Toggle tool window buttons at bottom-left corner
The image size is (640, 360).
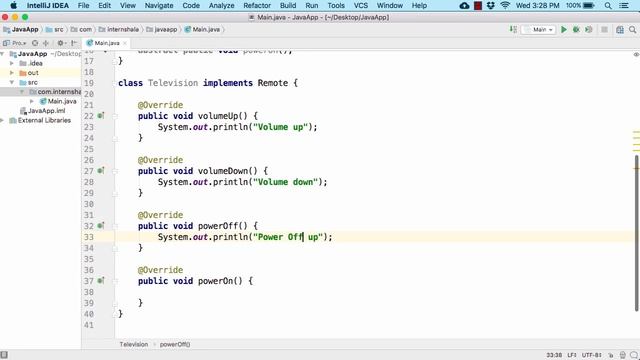pos(4,355)
